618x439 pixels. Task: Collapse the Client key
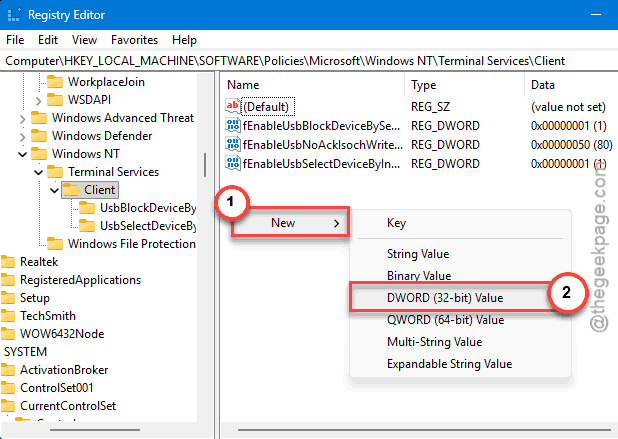[x=54, y=190]
